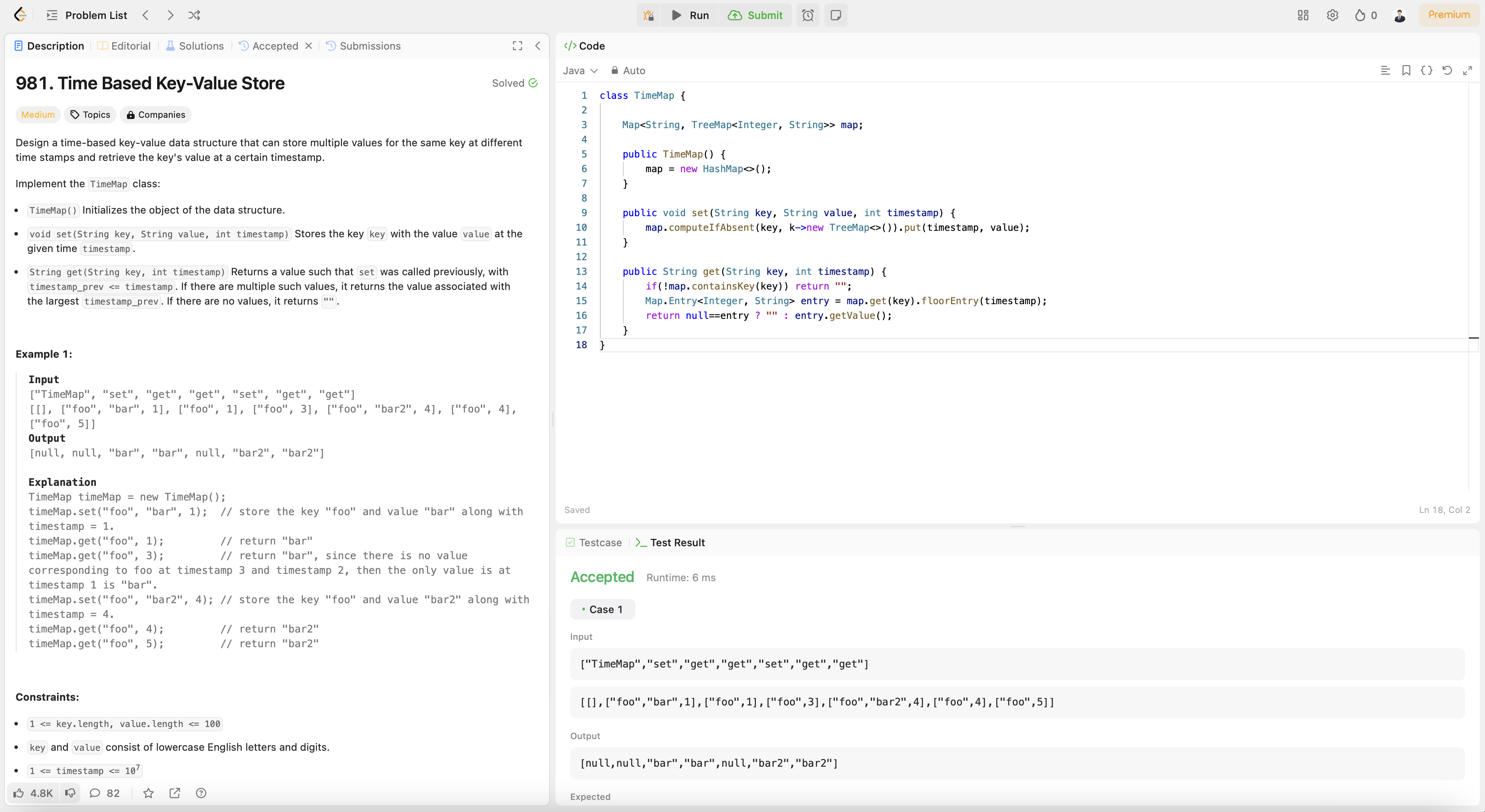Open the settings gear icon

pos(1332,16)
